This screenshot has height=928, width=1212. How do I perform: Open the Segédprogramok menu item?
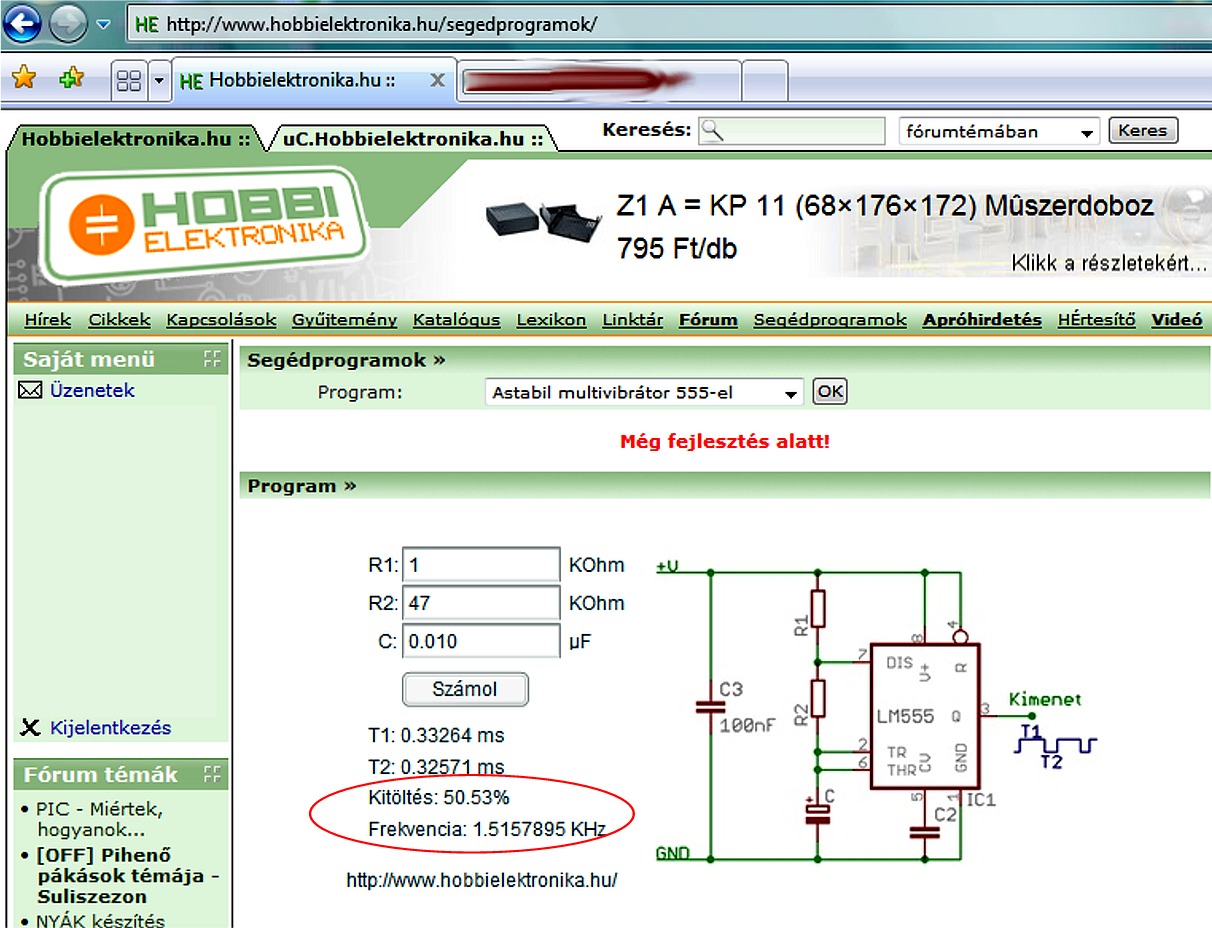830,320
